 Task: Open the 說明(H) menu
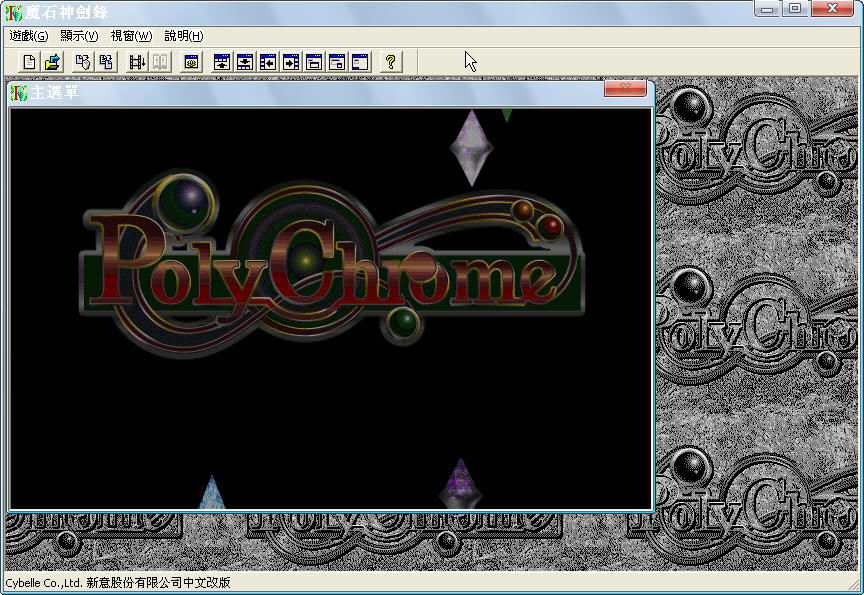pos(184,35)
